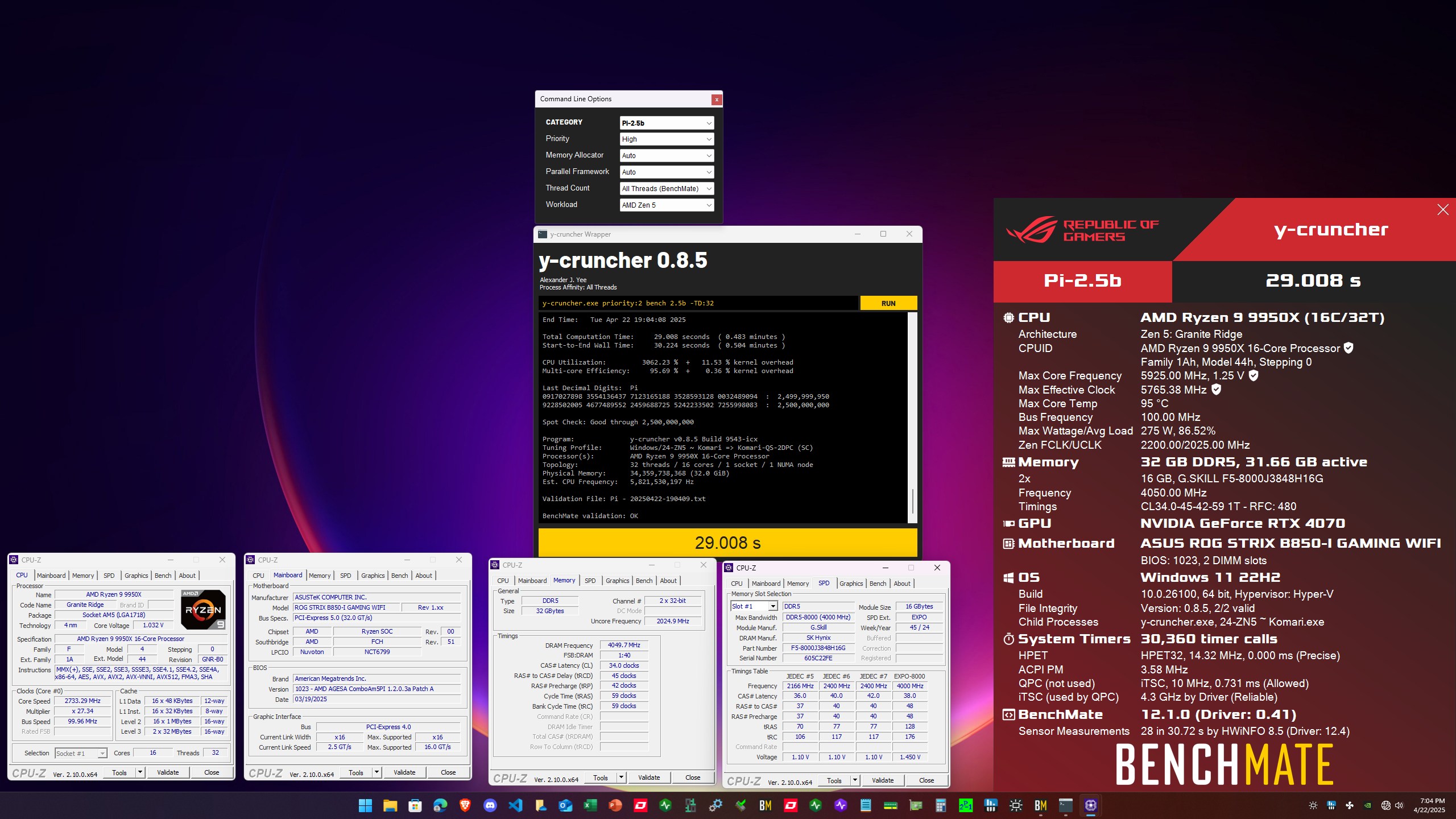1456x819 pixels.
Task: Launch PowerPoint from the taskbar
Action: pos(615,805)
